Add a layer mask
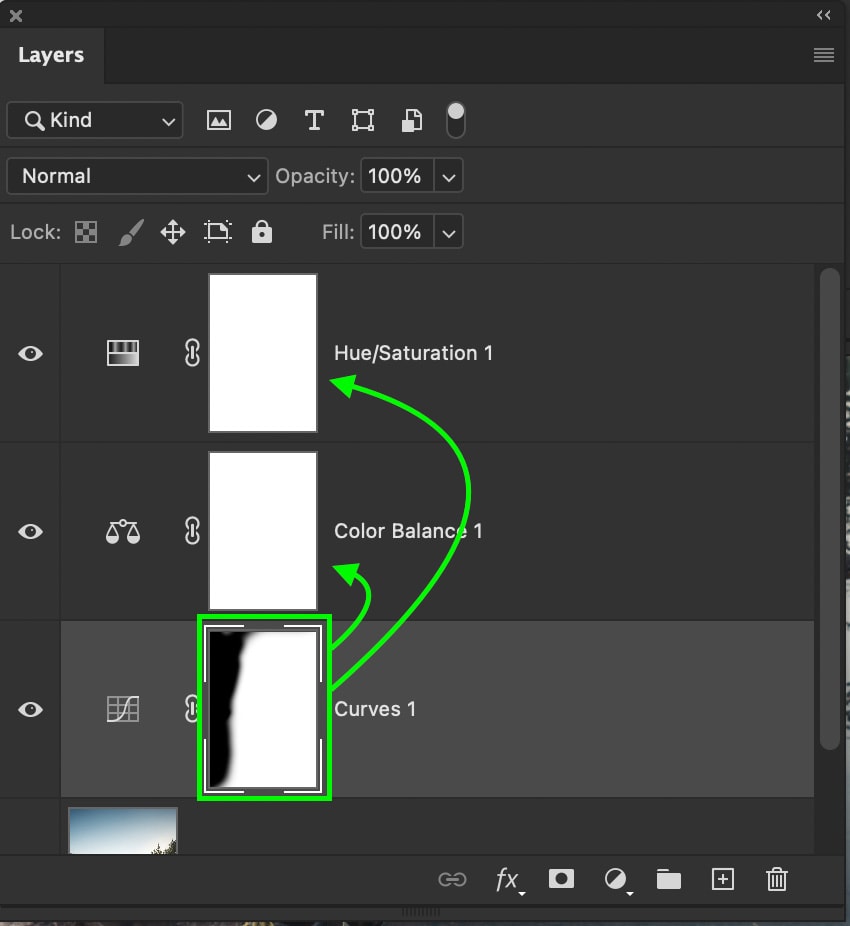Image resolution: width=850 pixels, height=926 pixels. [561, 879]
